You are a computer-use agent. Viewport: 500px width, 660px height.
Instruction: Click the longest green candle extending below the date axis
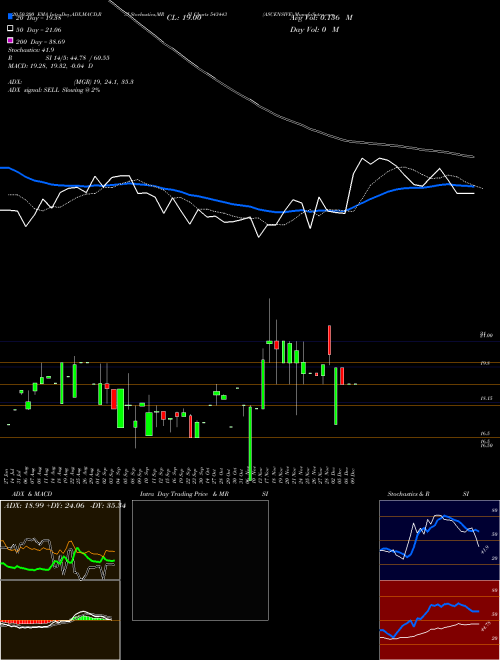coord(250,443)
